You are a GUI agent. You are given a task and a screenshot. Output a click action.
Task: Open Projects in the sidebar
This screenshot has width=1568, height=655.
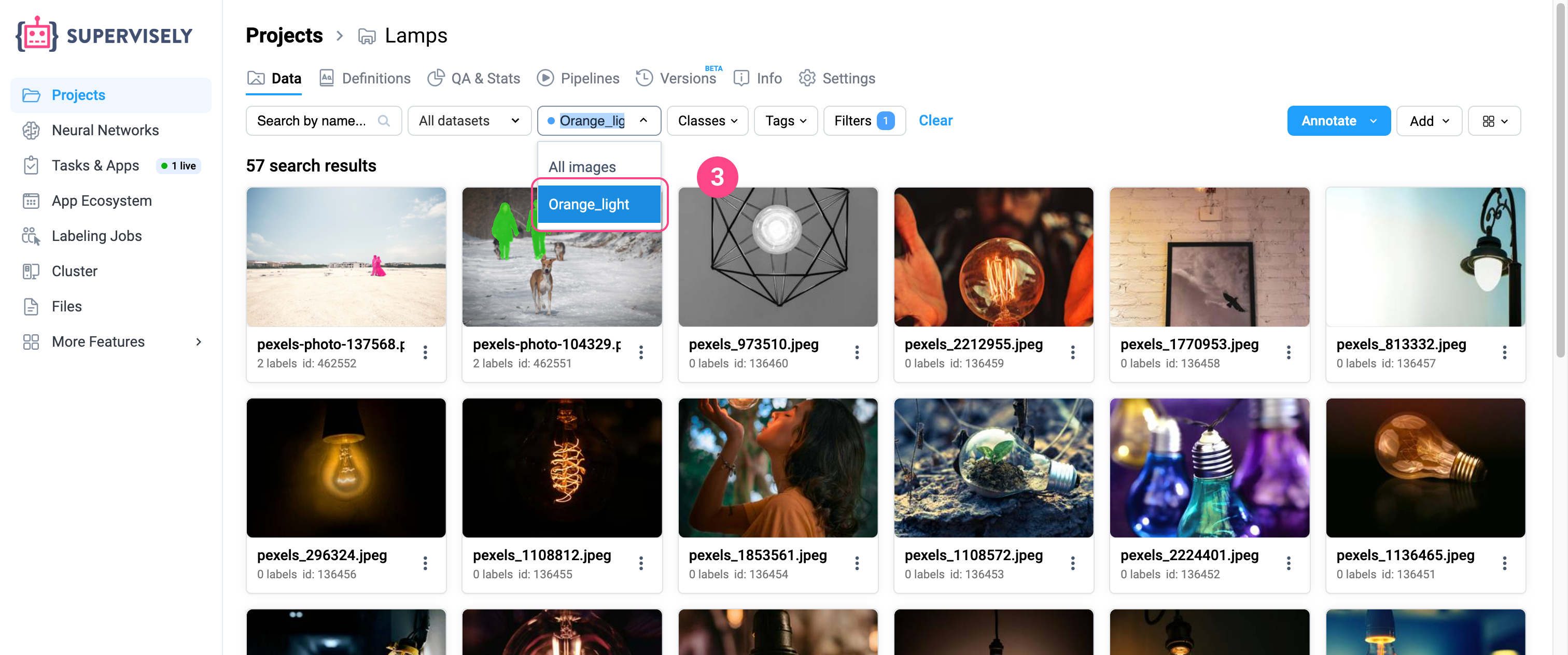pyautogui.click(x=111, y=95)
